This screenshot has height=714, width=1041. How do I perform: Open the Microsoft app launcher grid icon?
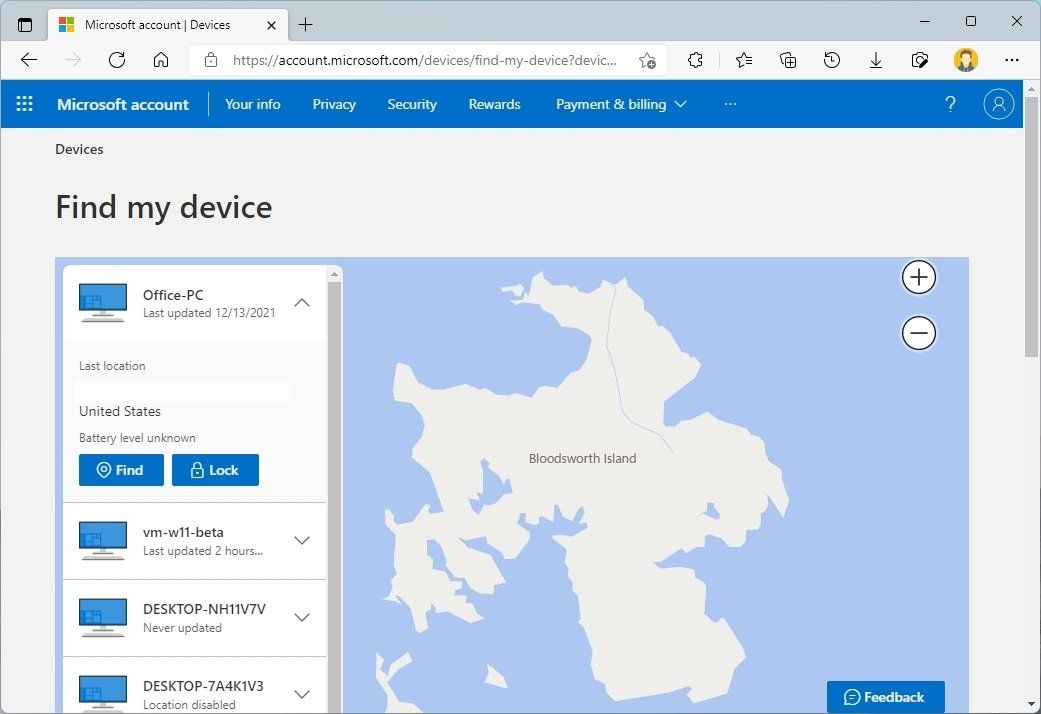[x=24, y=103]
